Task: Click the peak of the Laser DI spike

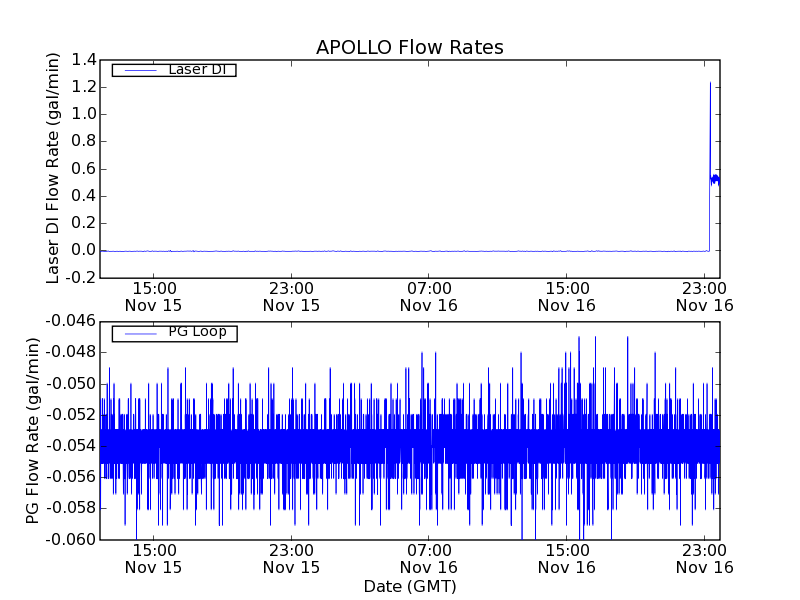Action: click(710, 83)
